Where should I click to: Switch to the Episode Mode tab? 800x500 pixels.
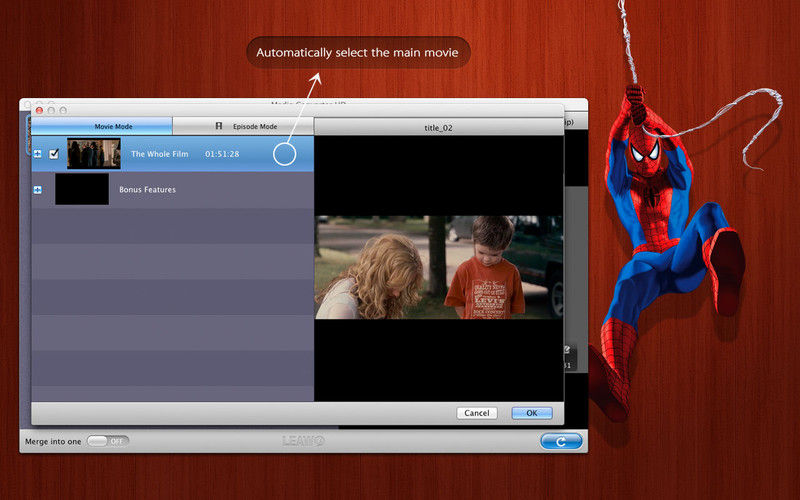243,126
